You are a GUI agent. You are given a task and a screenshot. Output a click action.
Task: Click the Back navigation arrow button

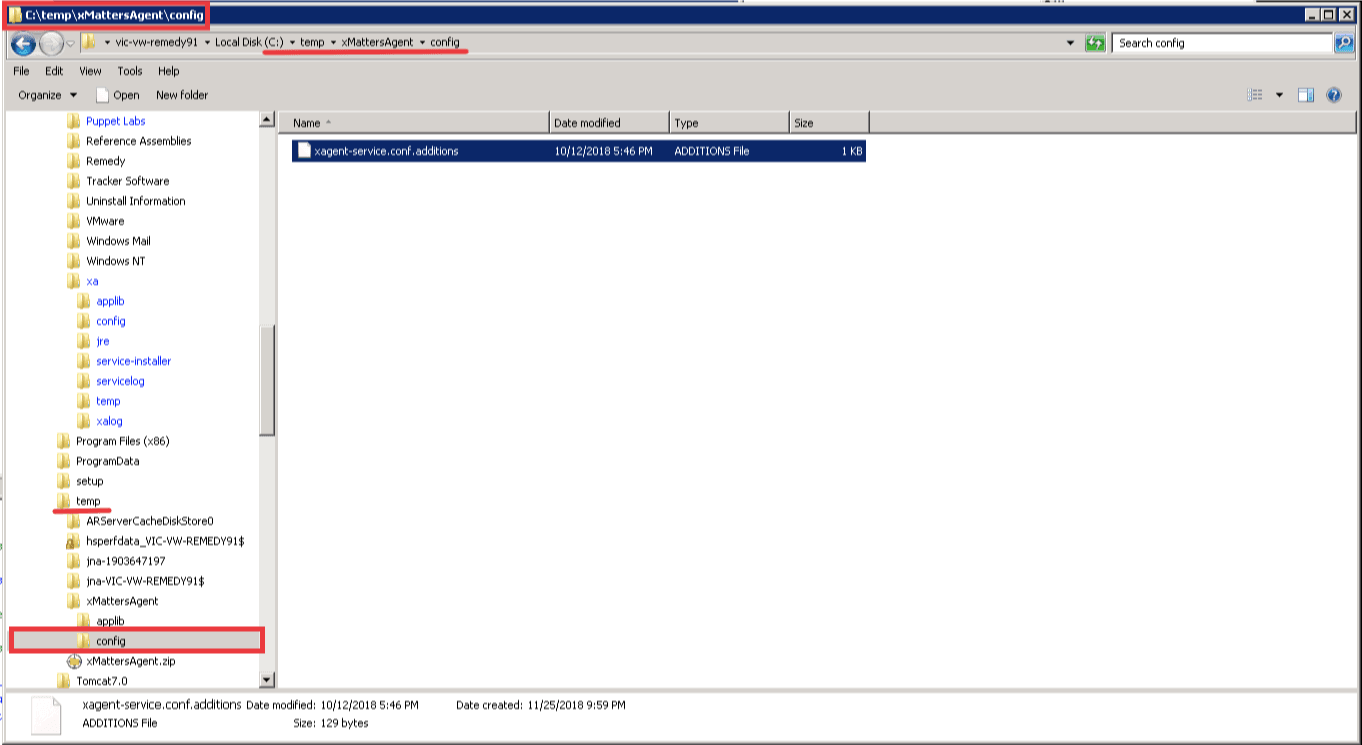pyautogui.click(x=24, y=44)
